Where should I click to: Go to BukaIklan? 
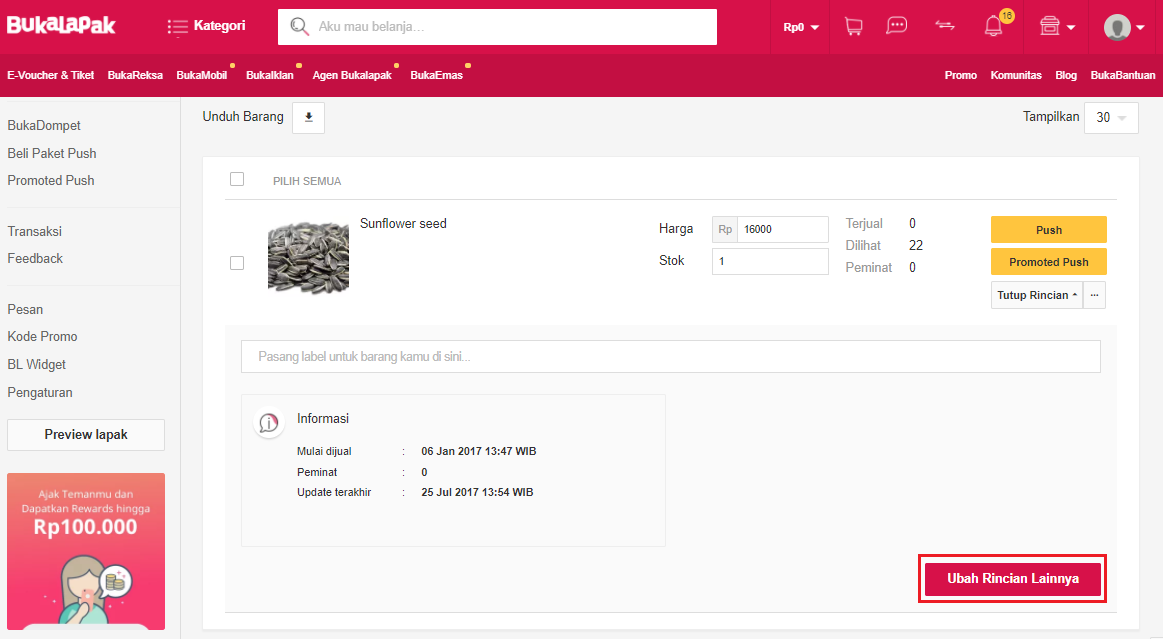click(x=270, y=76)
